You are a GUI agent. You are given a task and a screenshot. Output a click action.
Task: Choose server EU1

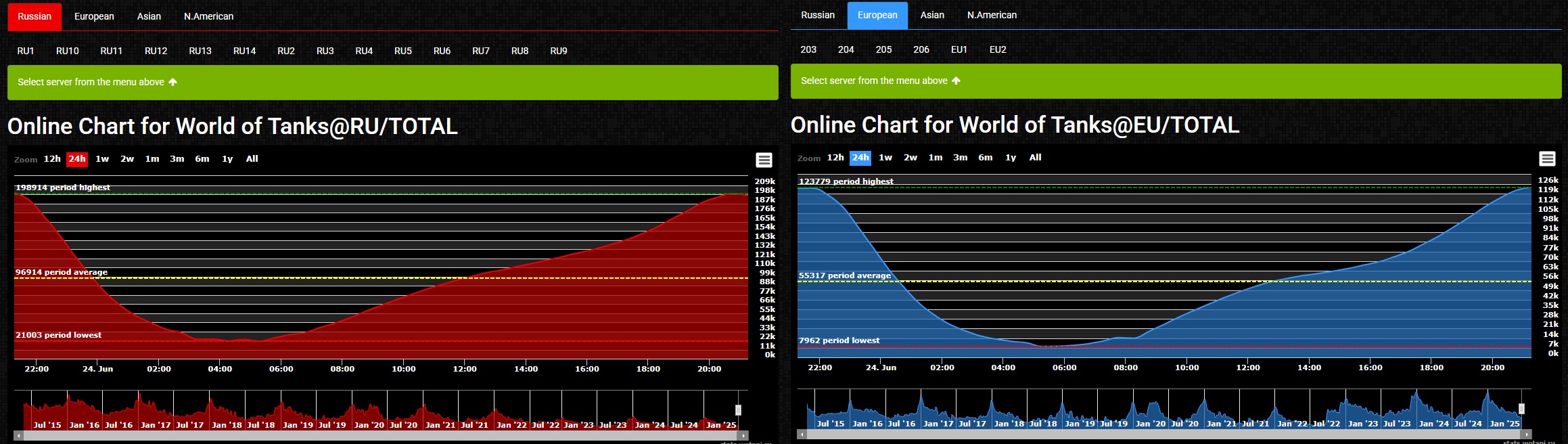pos(959,49)
